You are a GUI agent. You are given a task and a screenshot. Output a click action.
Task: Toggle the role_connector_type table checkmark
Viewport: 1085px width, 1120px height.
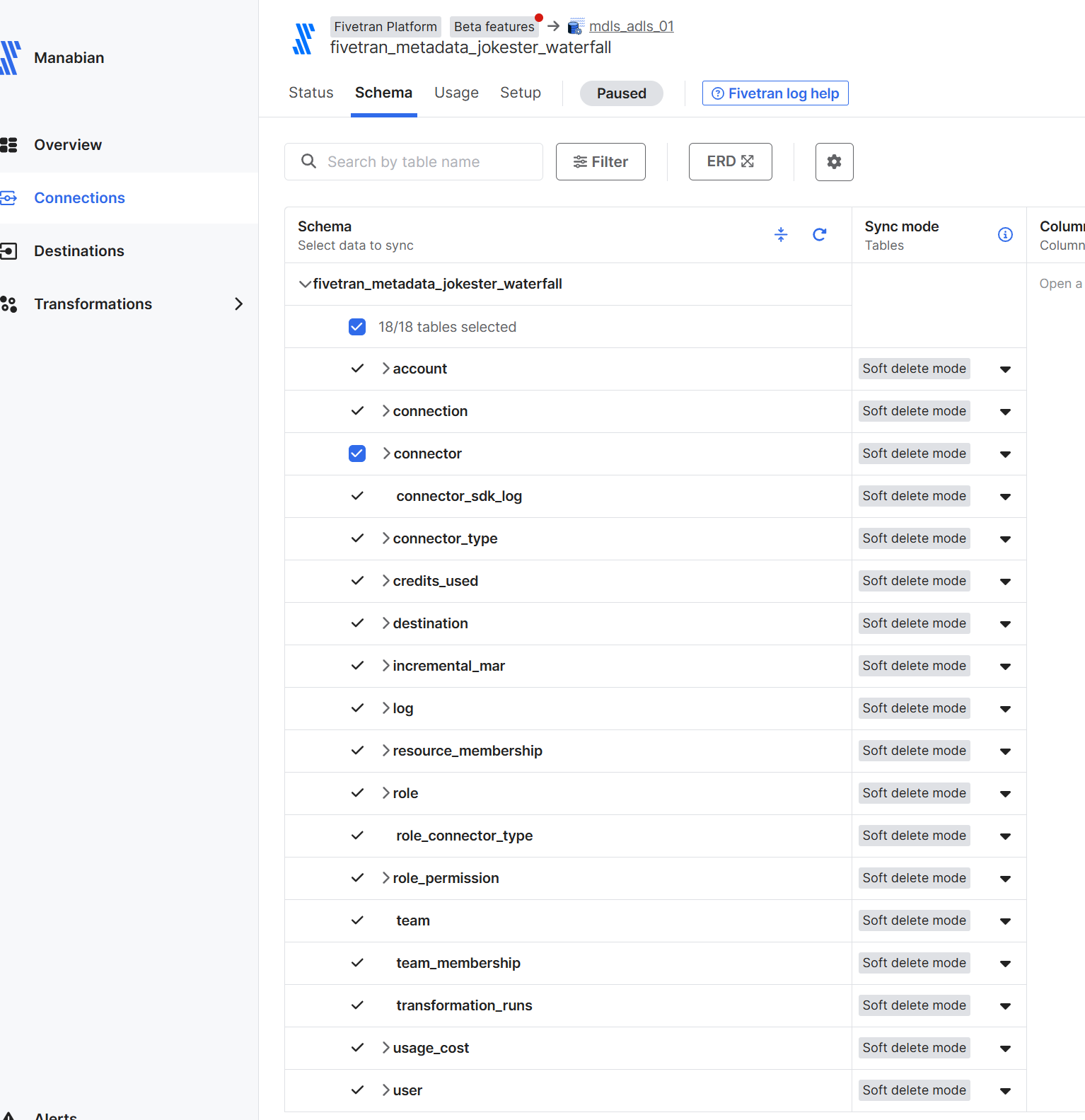coord(357,836)
